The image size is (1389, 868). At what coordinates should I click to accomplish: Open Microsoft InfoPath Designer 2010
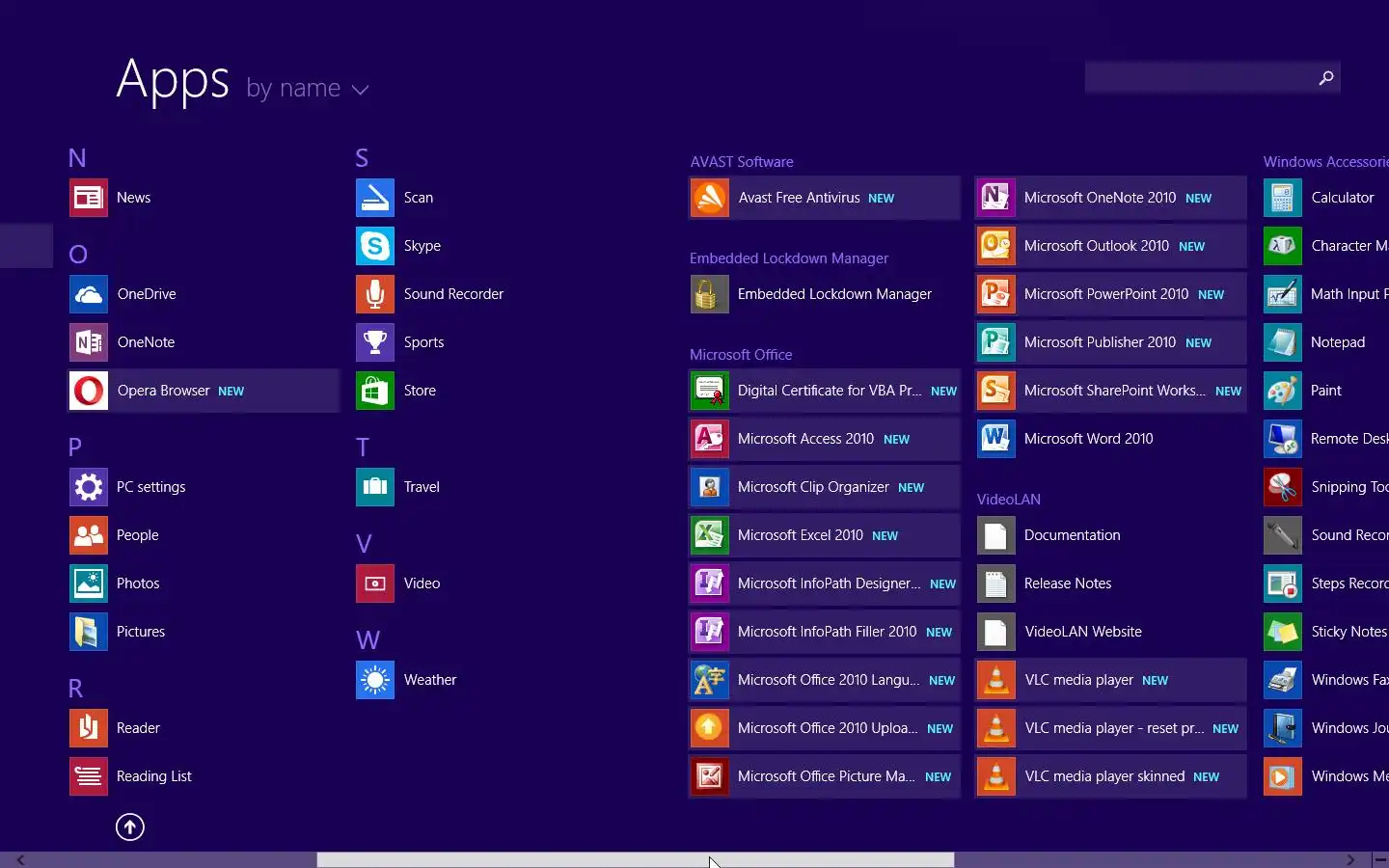pos(825,583)
